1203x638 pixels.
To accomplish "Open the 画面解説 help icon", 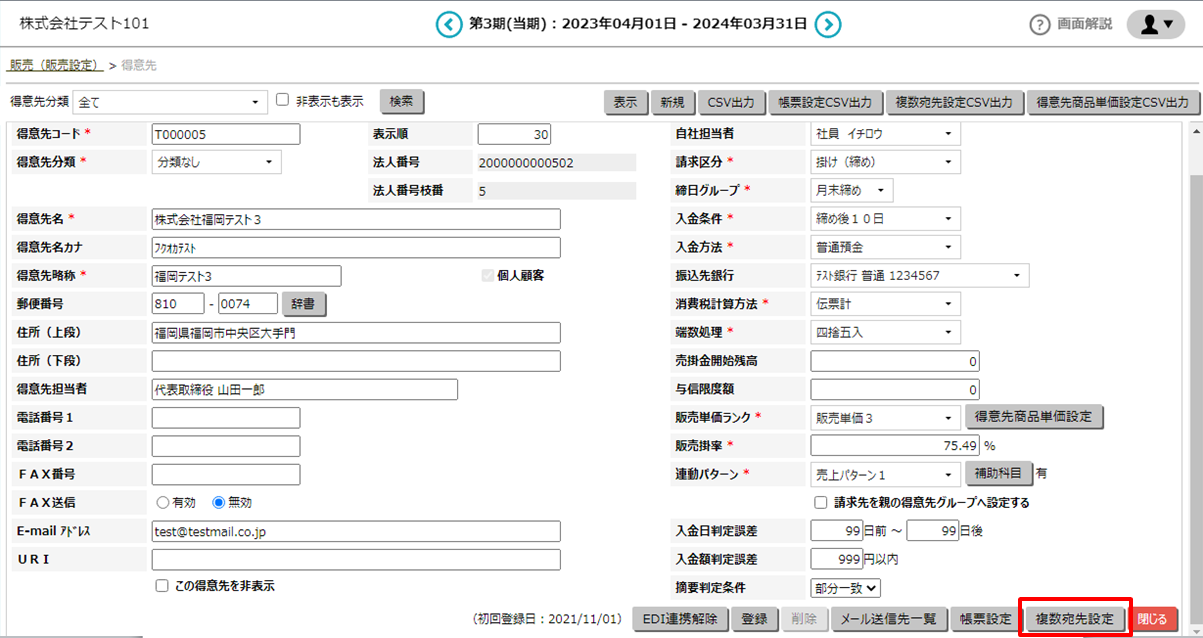I will [1040, 25].
